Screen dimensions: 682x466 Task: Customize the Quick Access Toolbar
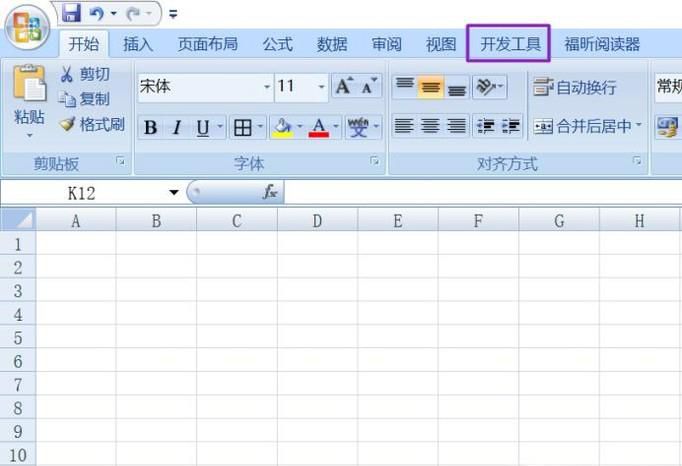[x=173, y=14]
